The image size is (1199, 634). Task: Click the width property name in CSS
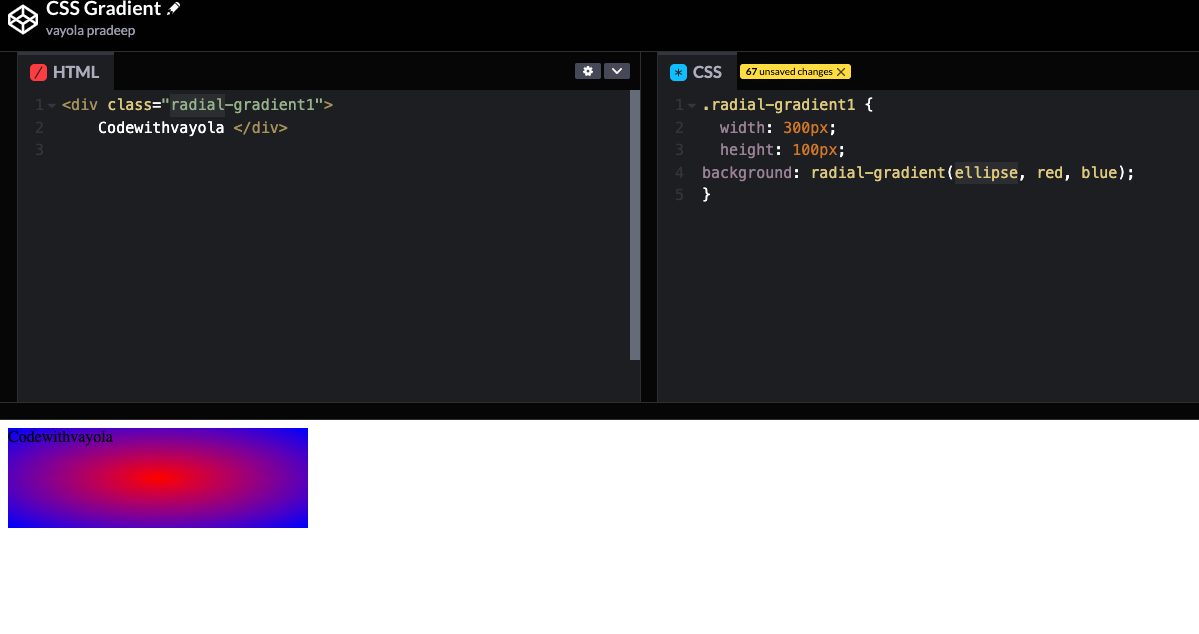(x=742, y=128)
